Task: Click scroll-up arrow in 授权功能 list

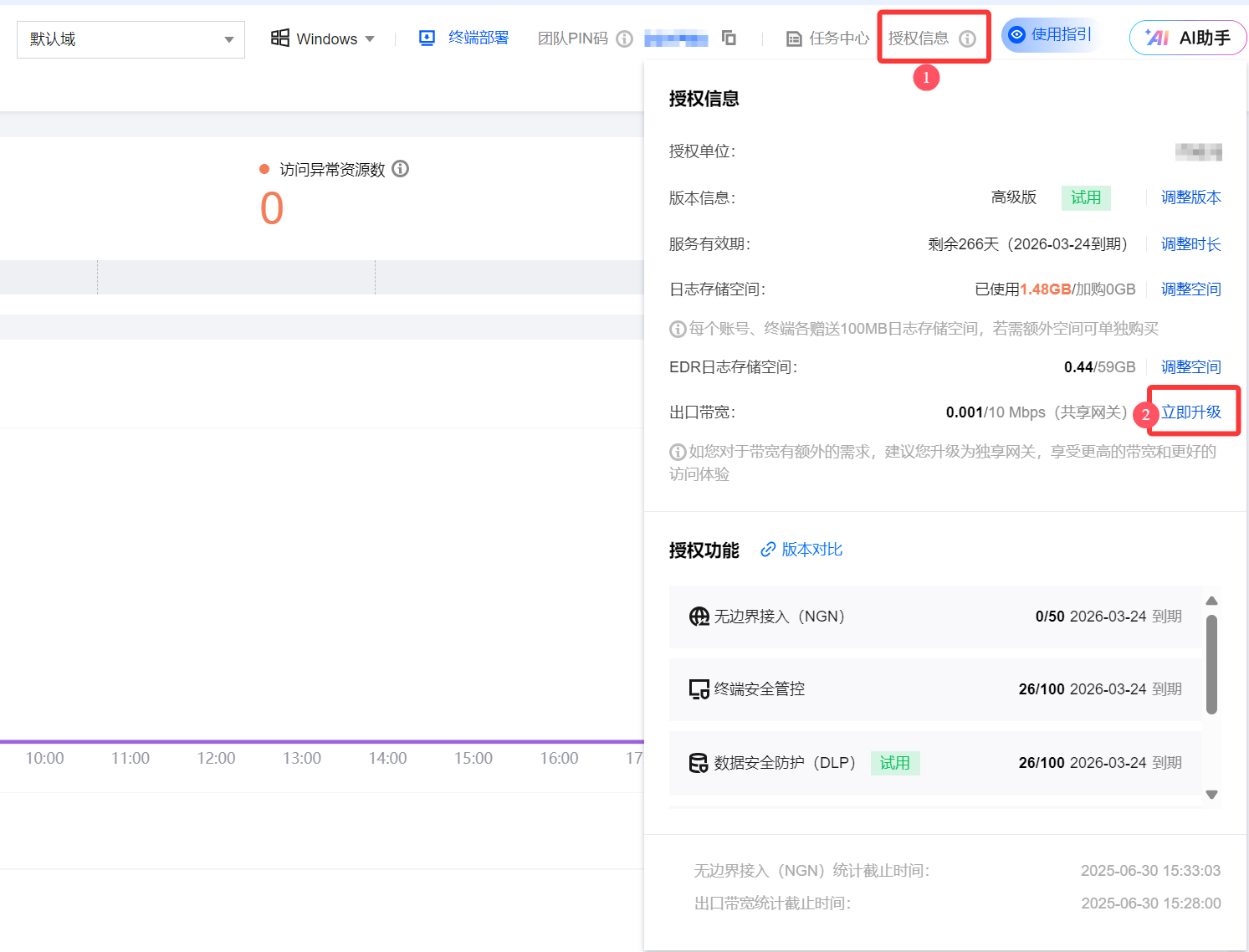Action: (1211, 601)
